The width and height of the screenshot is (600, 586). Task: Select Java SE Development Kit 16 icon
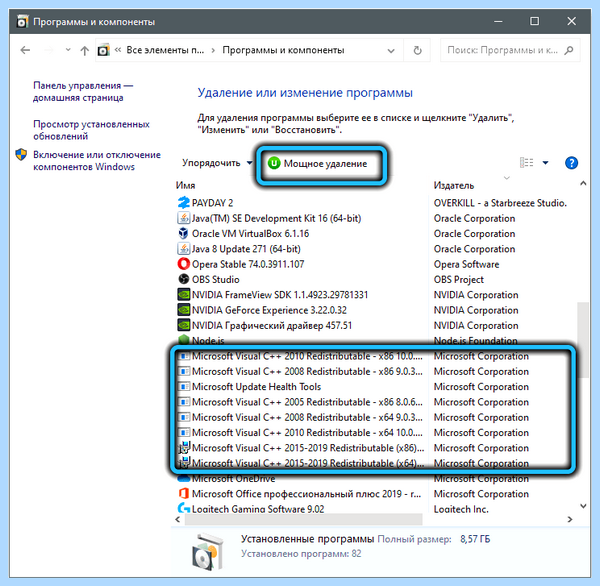(184, 218)
